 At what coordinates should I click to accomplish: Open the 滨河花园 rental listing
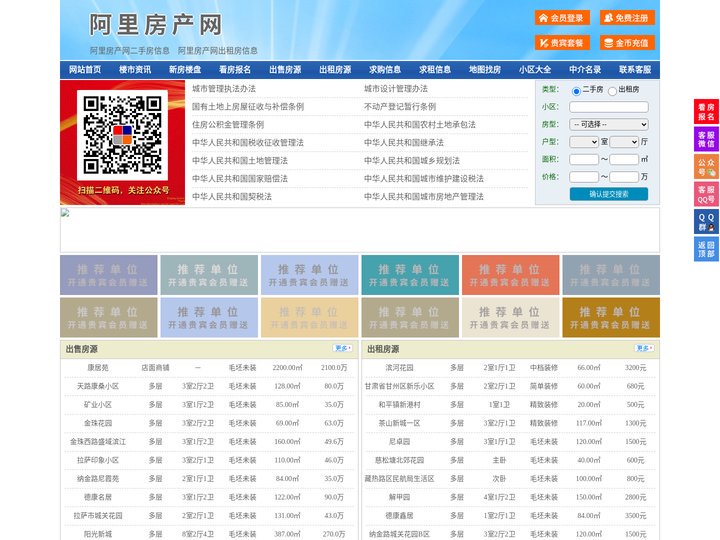coord(399,368)
